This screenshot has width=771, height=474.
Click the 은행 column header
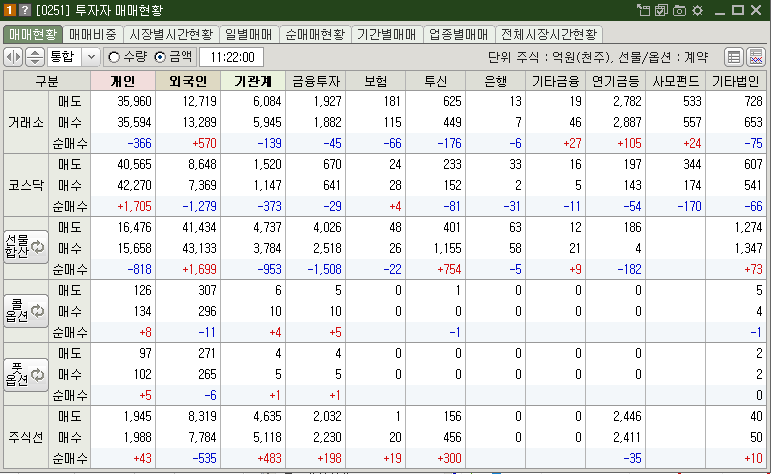pos(496,81)
